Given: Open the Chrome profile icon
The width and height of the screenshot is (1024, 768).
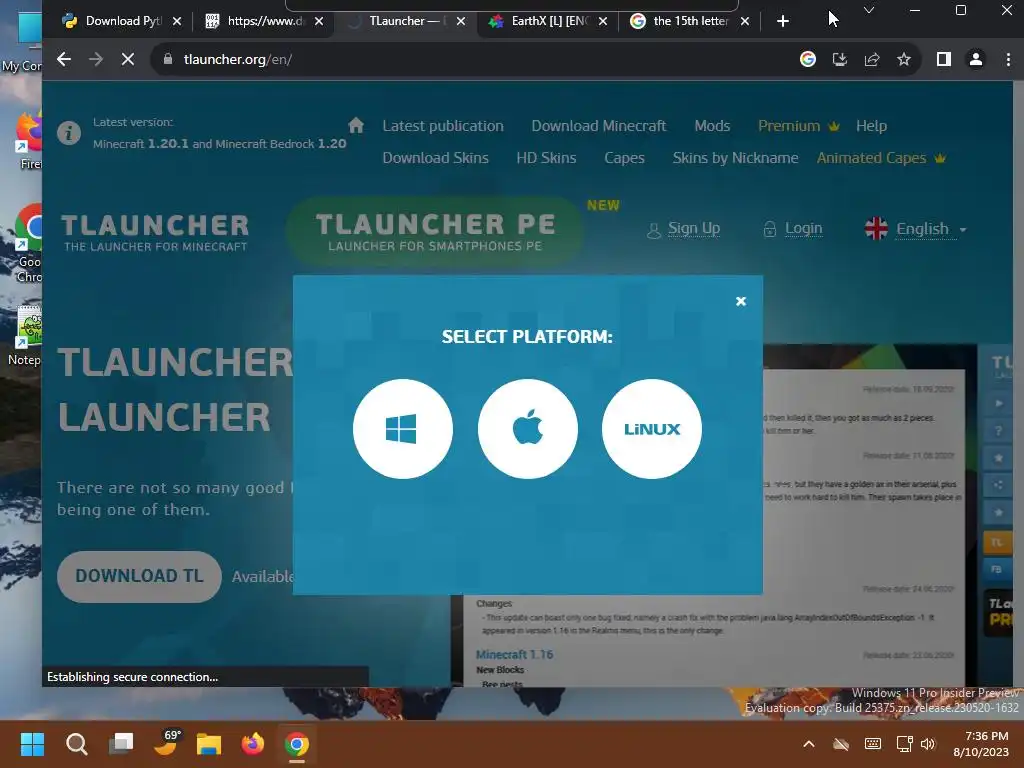Looking at the screenshot, I should coord(976,59).
